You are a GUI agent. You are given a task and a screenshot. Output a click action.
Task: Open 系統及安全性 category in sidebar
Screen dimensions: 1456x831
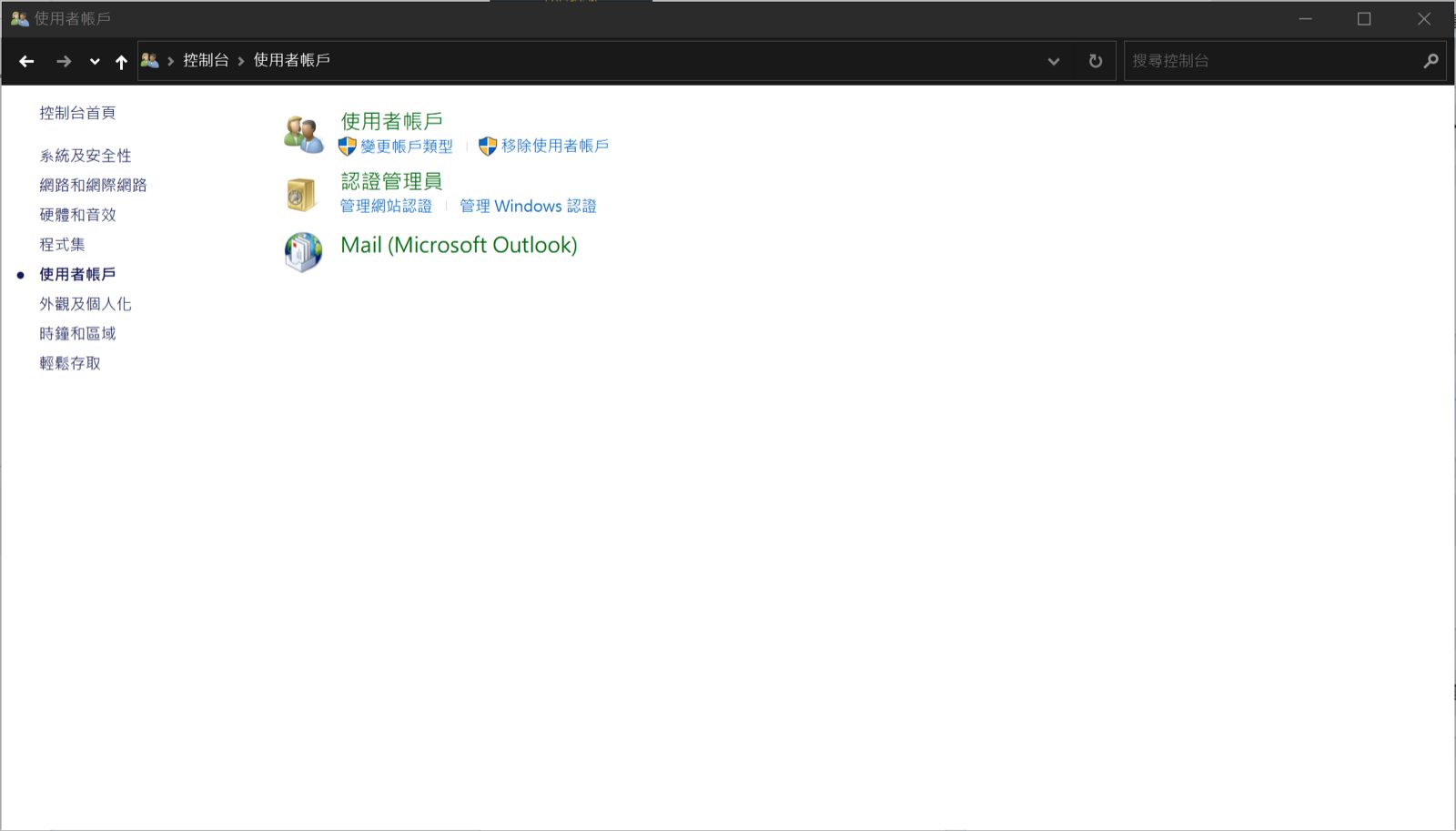(86, 156)
